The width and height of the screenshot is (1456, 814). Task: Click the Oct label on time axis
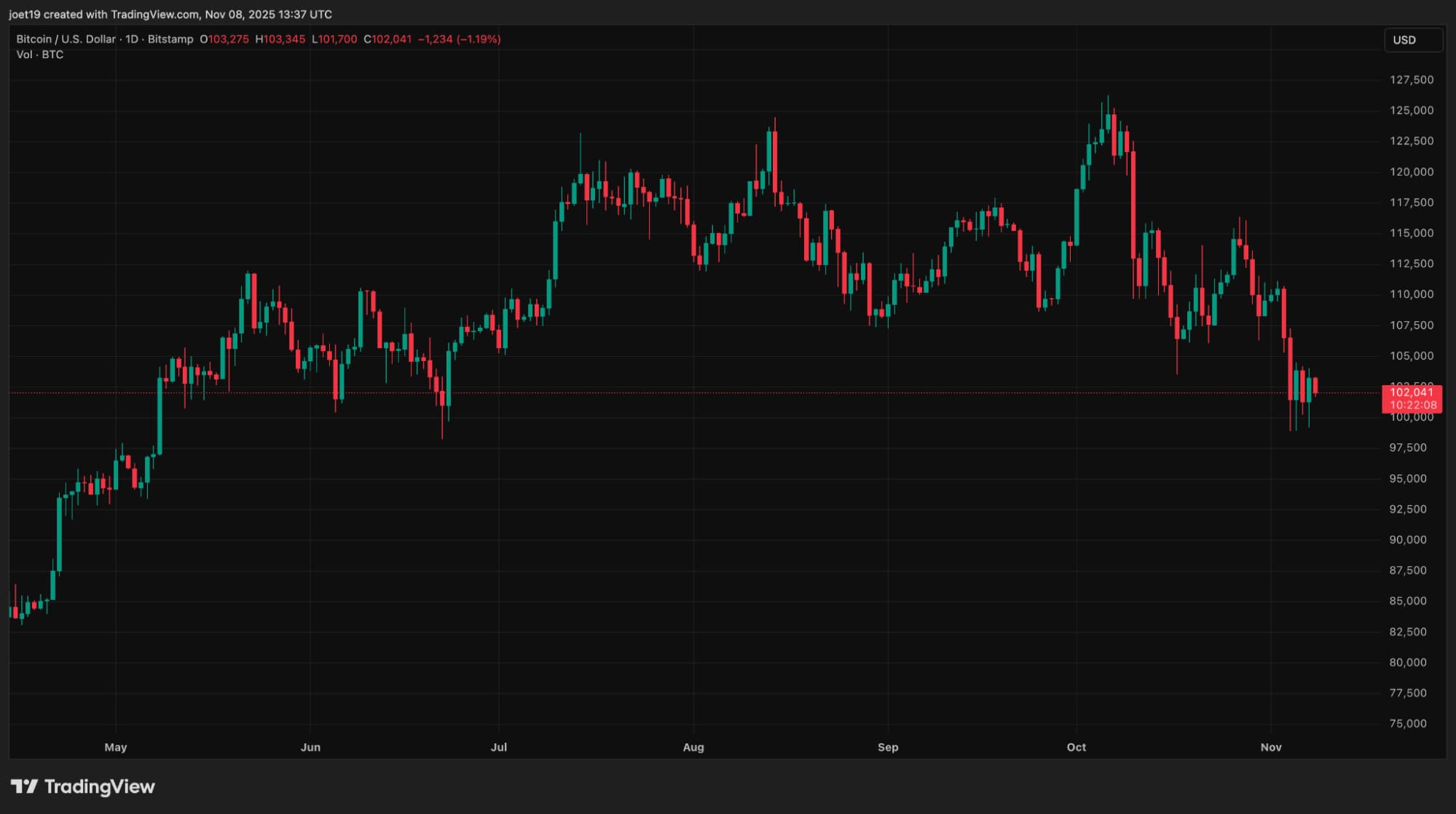tap(1076, 747)
